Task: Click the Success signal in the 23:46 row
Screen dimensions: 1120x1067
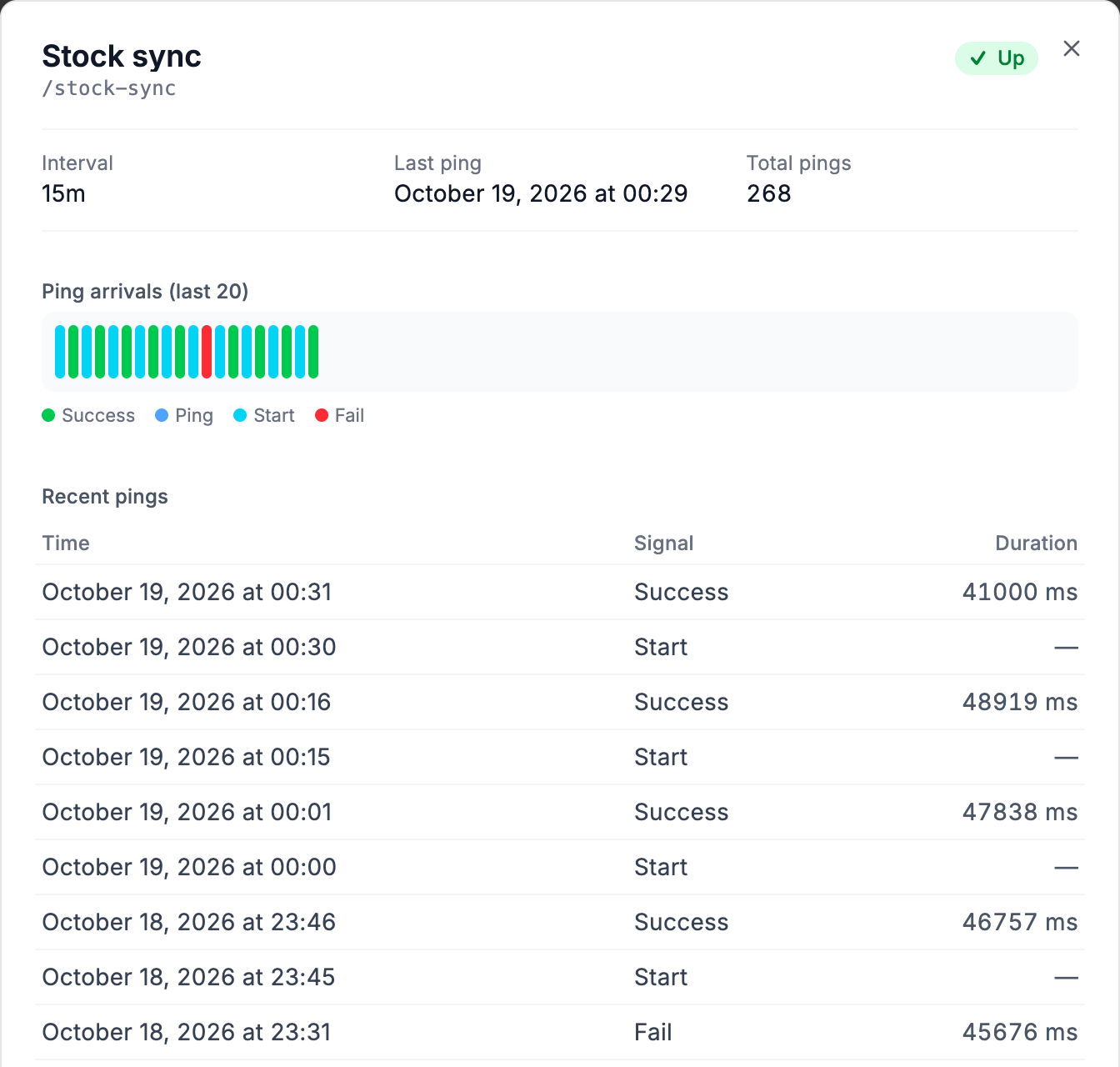Action: [x=682, y=922]
